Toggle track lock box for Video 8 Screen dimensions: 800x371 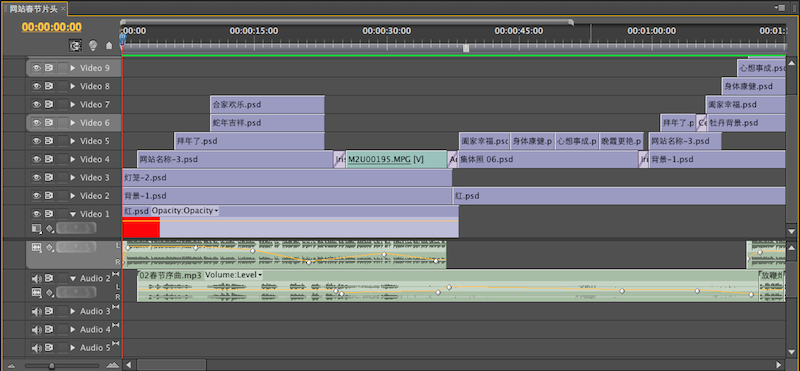(62, 86)
